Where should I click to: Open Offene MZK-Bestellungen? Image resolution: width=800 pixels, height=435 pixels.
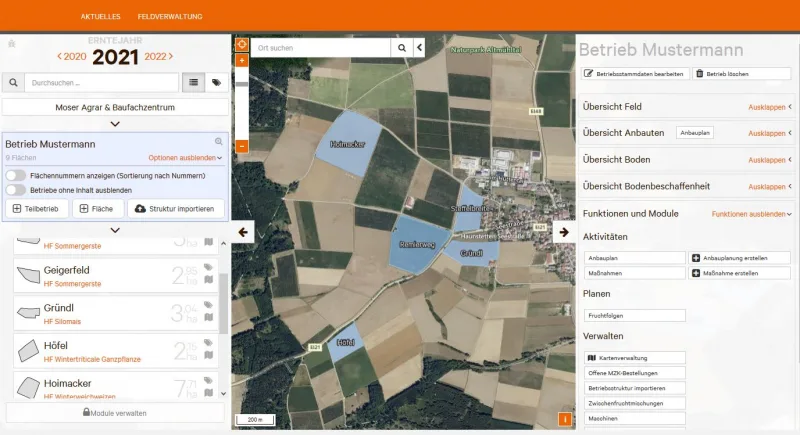tap(635, 373)
